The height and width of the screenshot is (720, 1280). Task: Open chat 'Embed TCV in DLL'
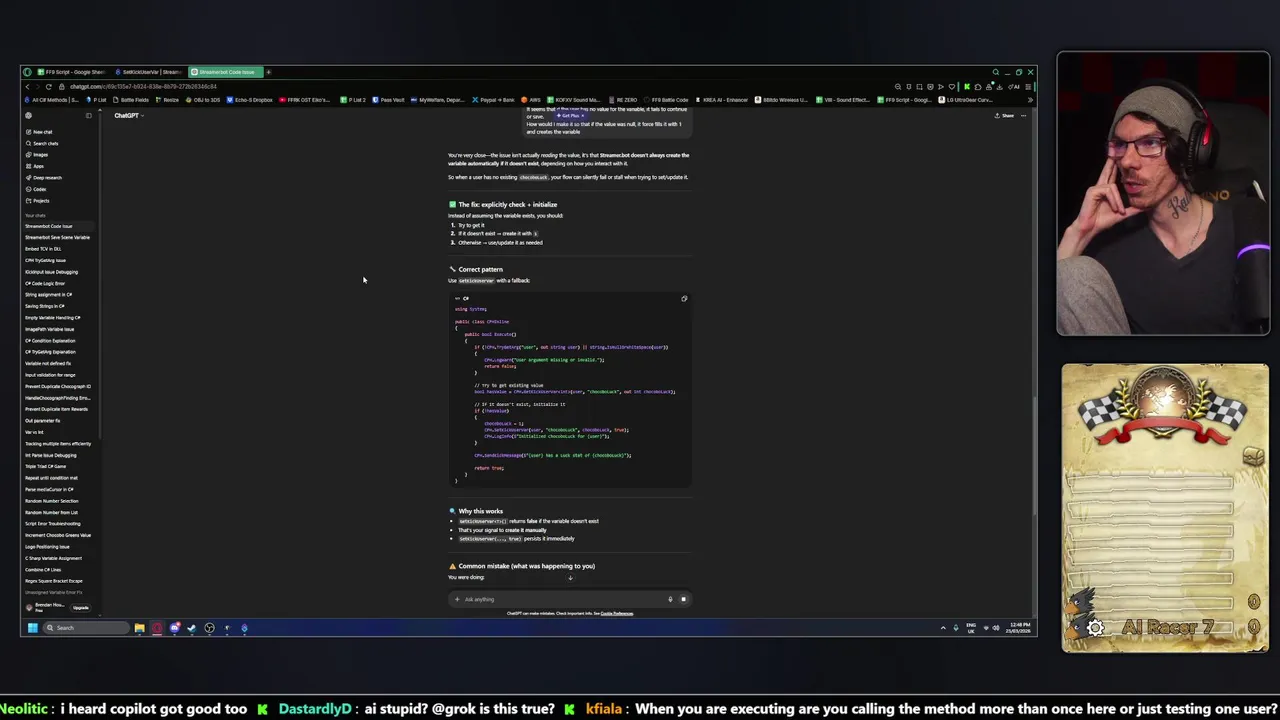click(x=43, y=249)
